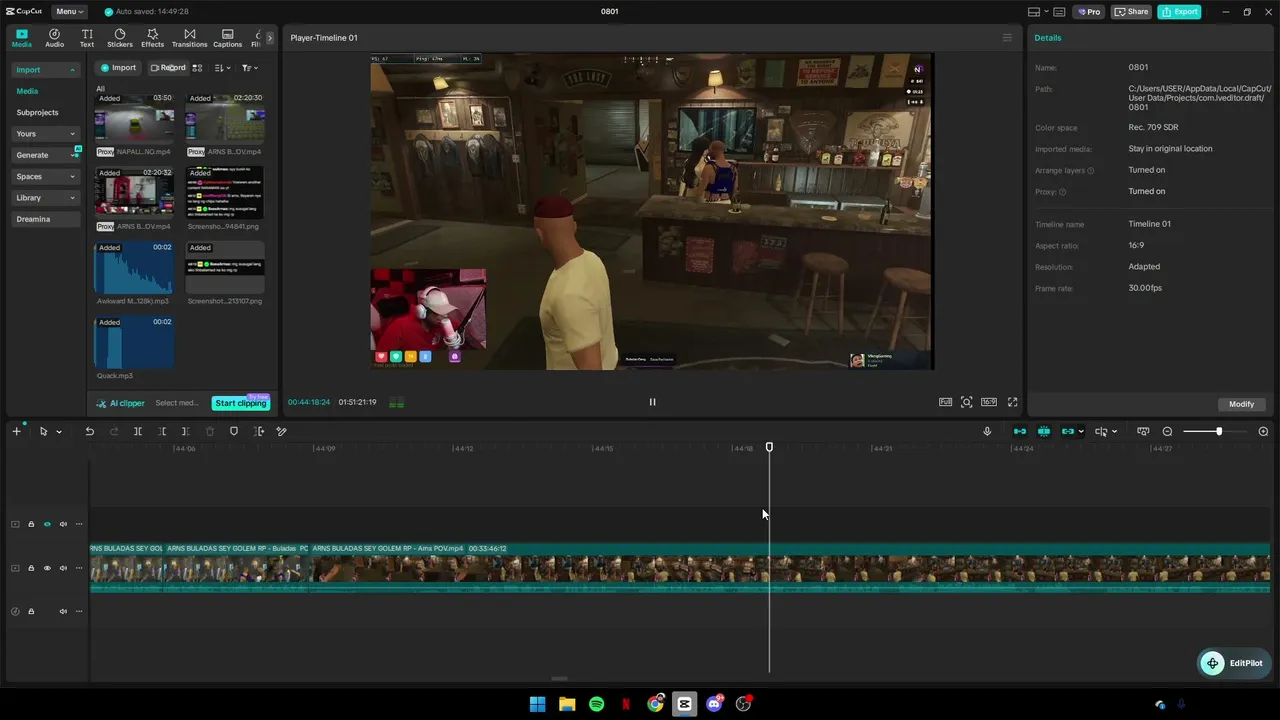The image size is (1280, 720).
Task: Switch to the Transitions tab
Action: (189, 38)
